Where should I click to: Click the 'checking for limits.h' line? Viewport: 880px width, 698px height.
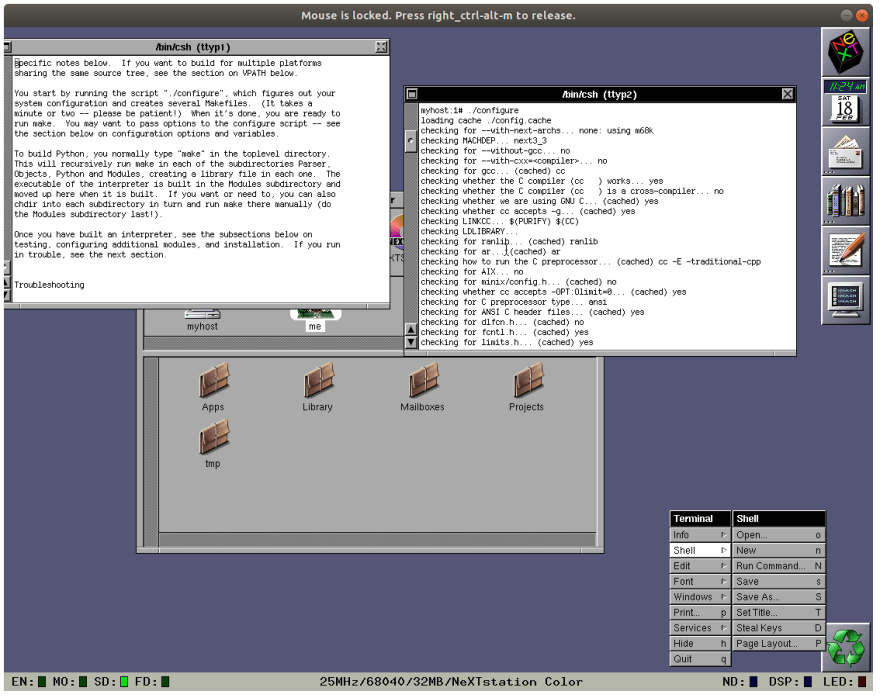tap(507, 342)
